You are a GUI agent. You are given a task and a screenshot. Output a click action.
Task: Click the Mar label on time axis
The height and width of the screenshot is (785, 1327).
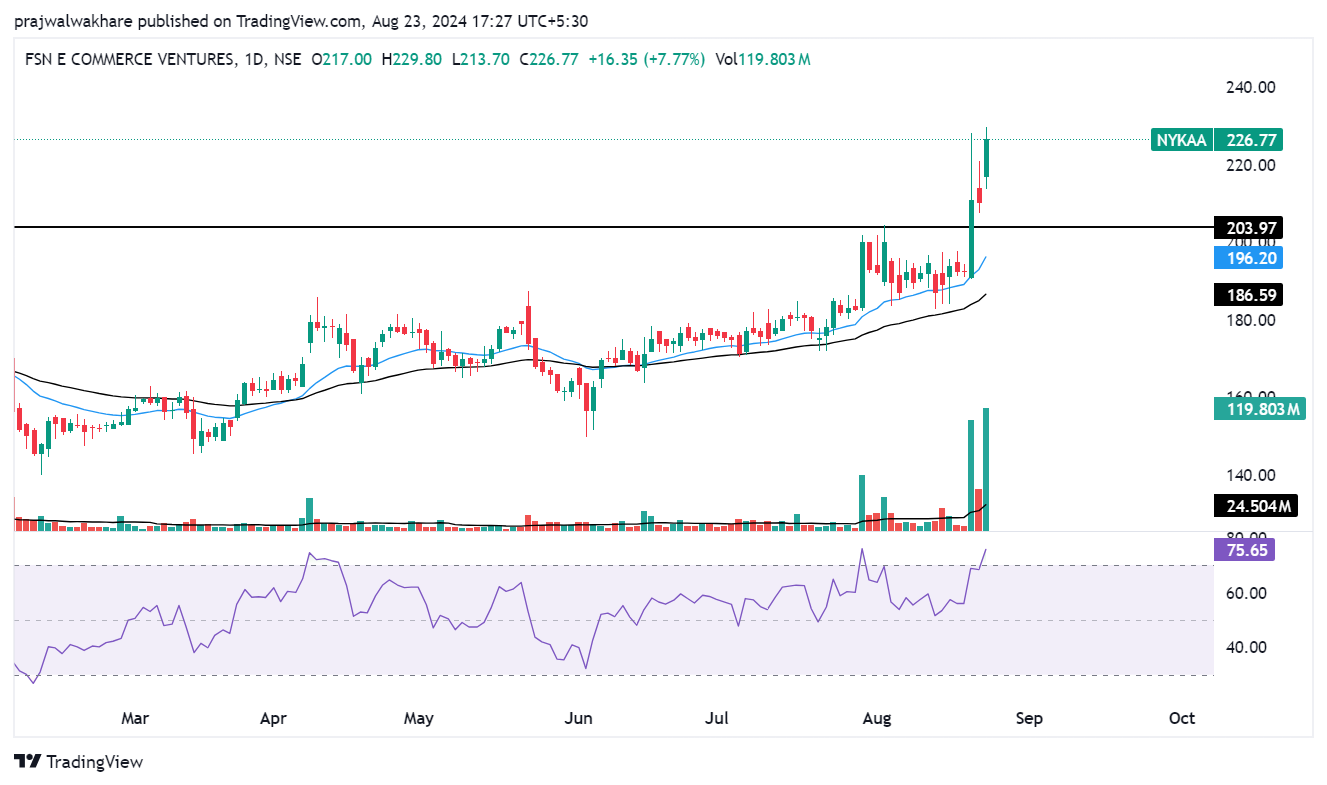pos(135,718)
